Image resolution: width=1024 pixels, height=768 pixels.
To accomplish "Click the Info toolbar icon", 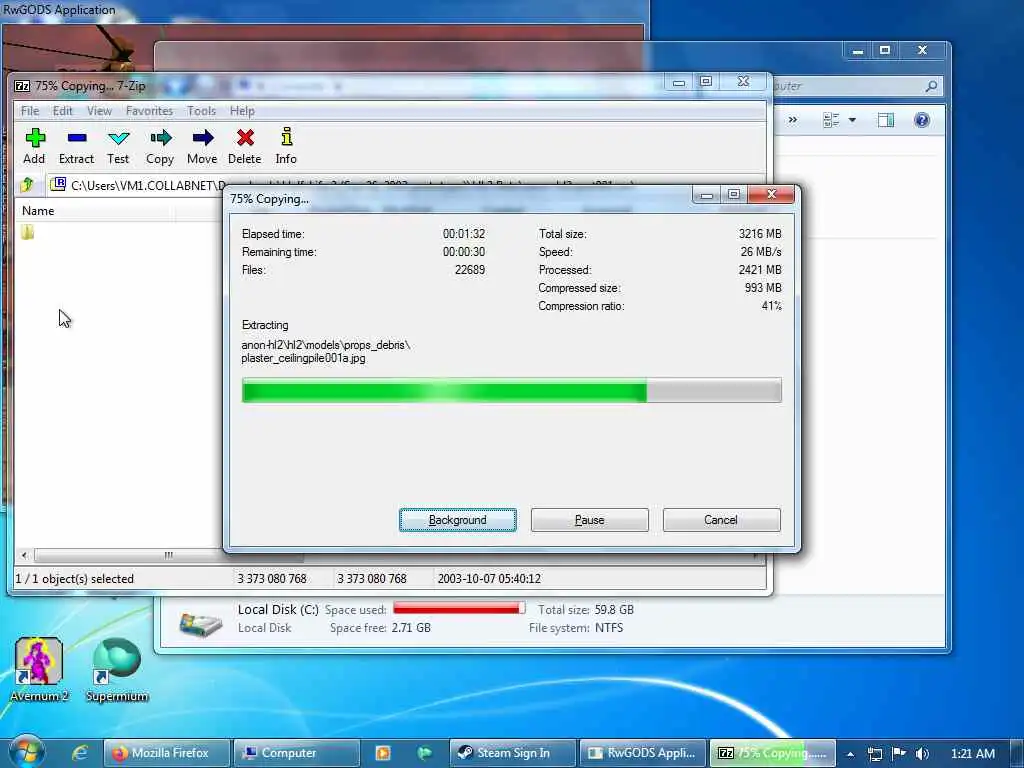I will point(286,137).
